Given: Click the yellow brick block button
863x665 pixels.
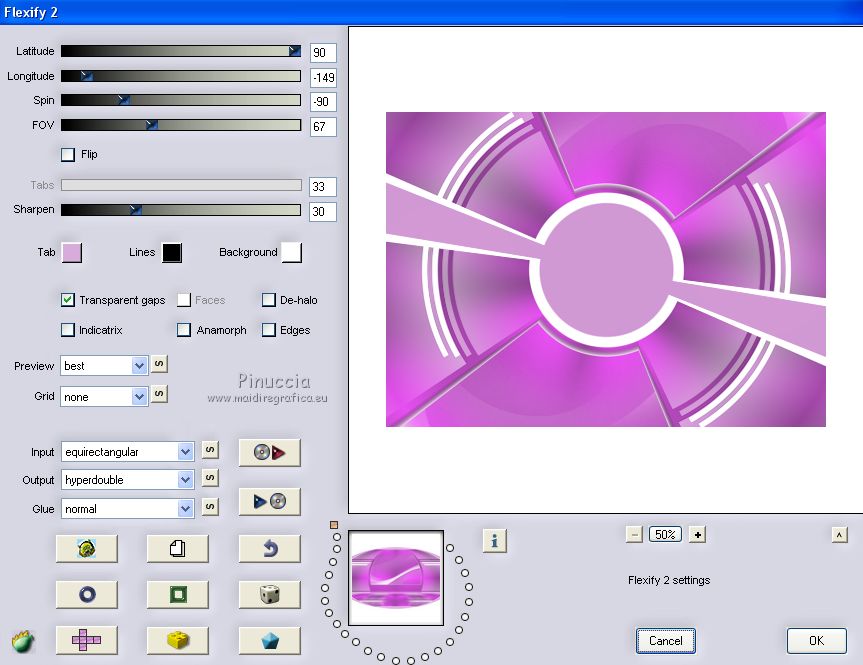Looking at the screenshot, I should [x=177, y=640].
